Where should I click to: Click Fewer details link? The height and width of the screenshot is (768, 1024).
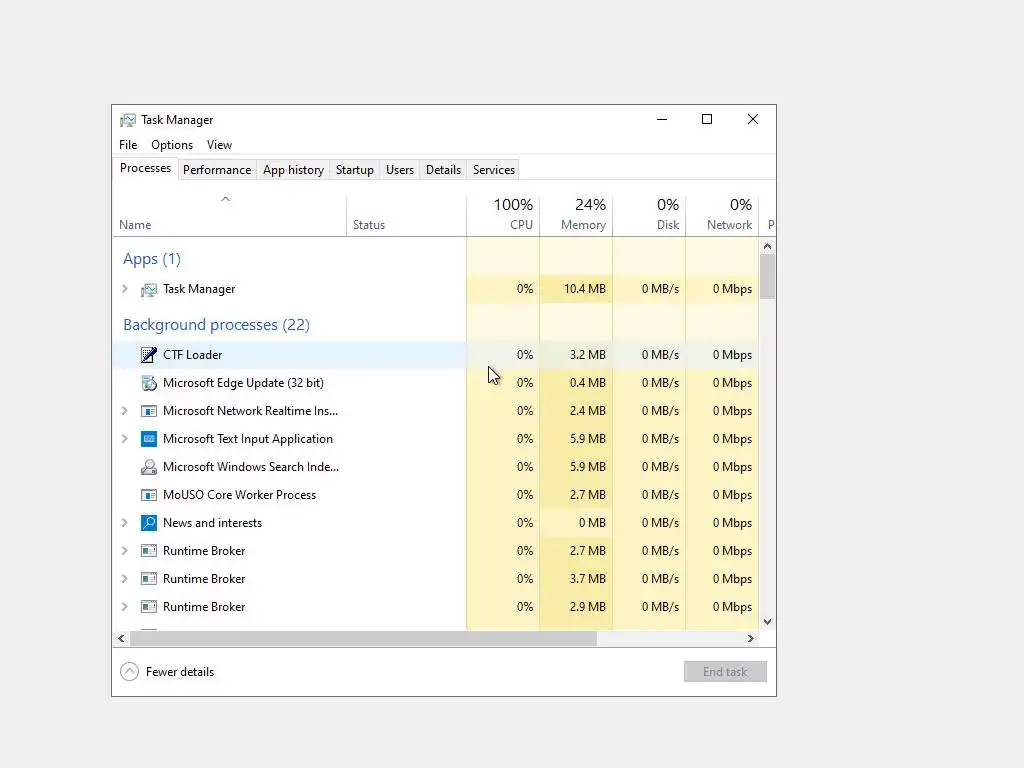pos(180,672)
